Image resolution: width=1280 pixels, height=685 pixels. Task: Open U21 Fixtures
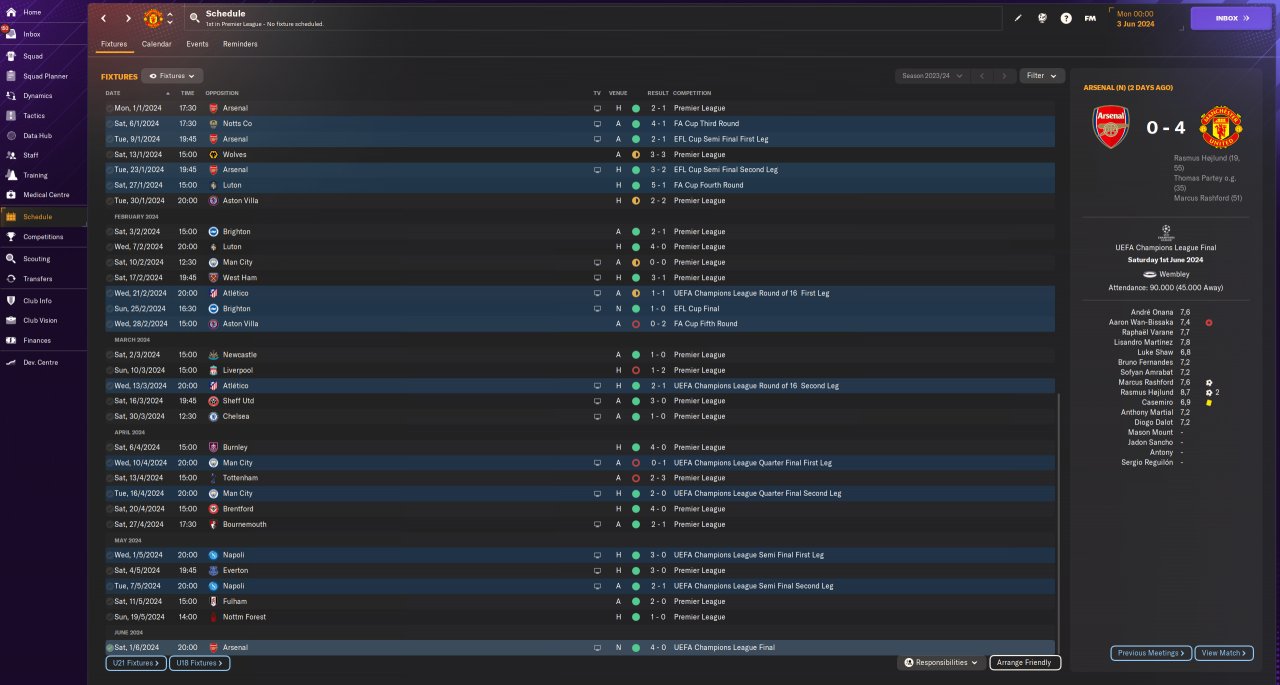coord(135,663)
